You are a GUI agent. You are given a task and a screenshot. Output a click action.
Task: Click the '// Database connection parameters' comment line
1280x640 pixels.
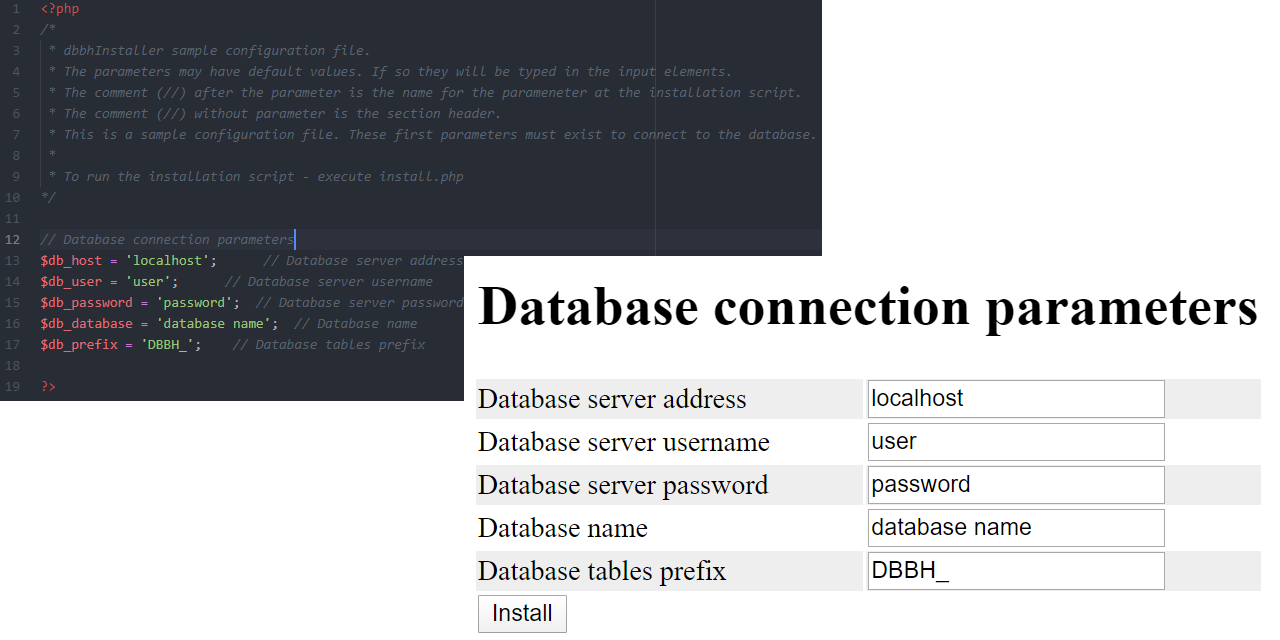tap(166, 239)
